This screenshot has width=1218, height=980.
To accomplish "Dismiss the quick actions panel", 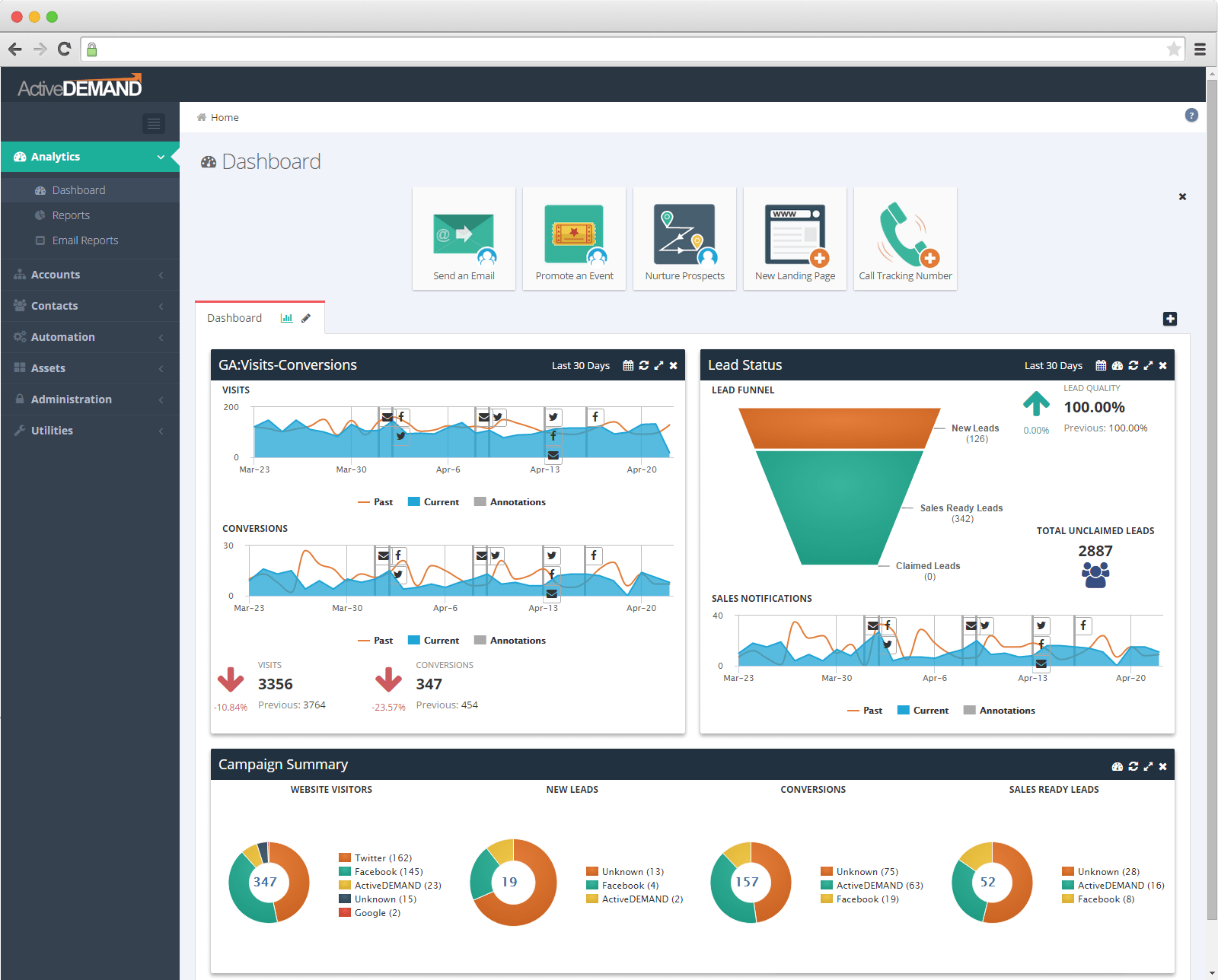I will [1182, 196].
